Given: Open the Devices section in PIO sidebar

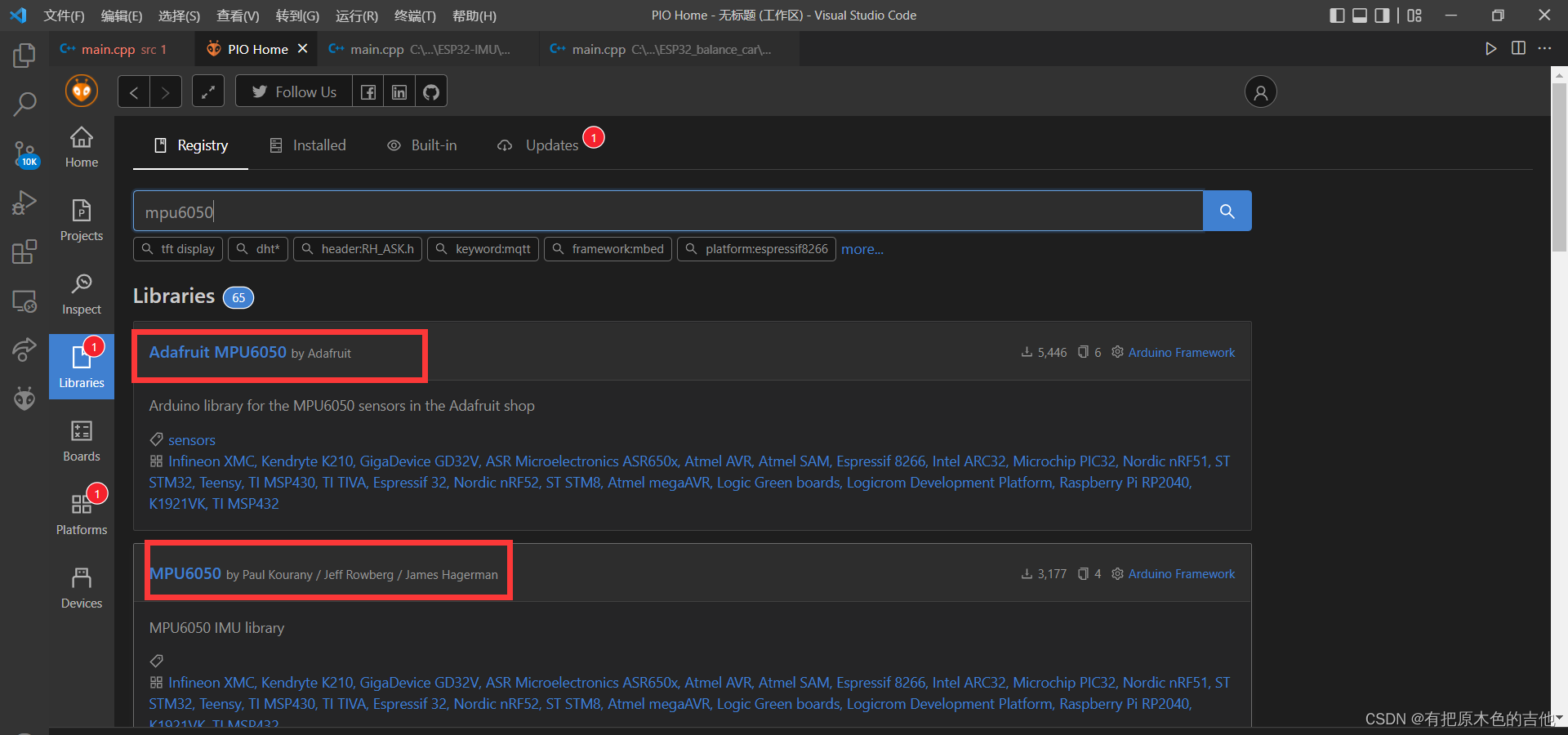Looking at the screenshot, I should coord(82,588).
